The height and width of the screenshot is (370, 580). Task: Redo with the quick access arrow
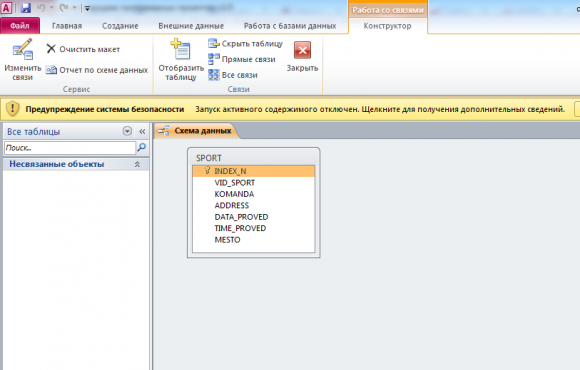click(64, 7)
